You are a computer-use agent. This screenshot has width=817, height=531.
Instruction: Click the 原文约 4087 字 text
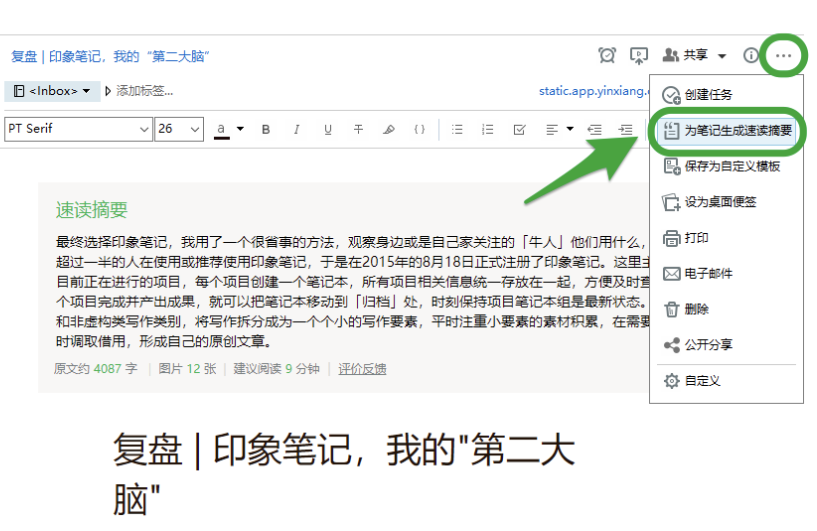(x=95, y=369)
